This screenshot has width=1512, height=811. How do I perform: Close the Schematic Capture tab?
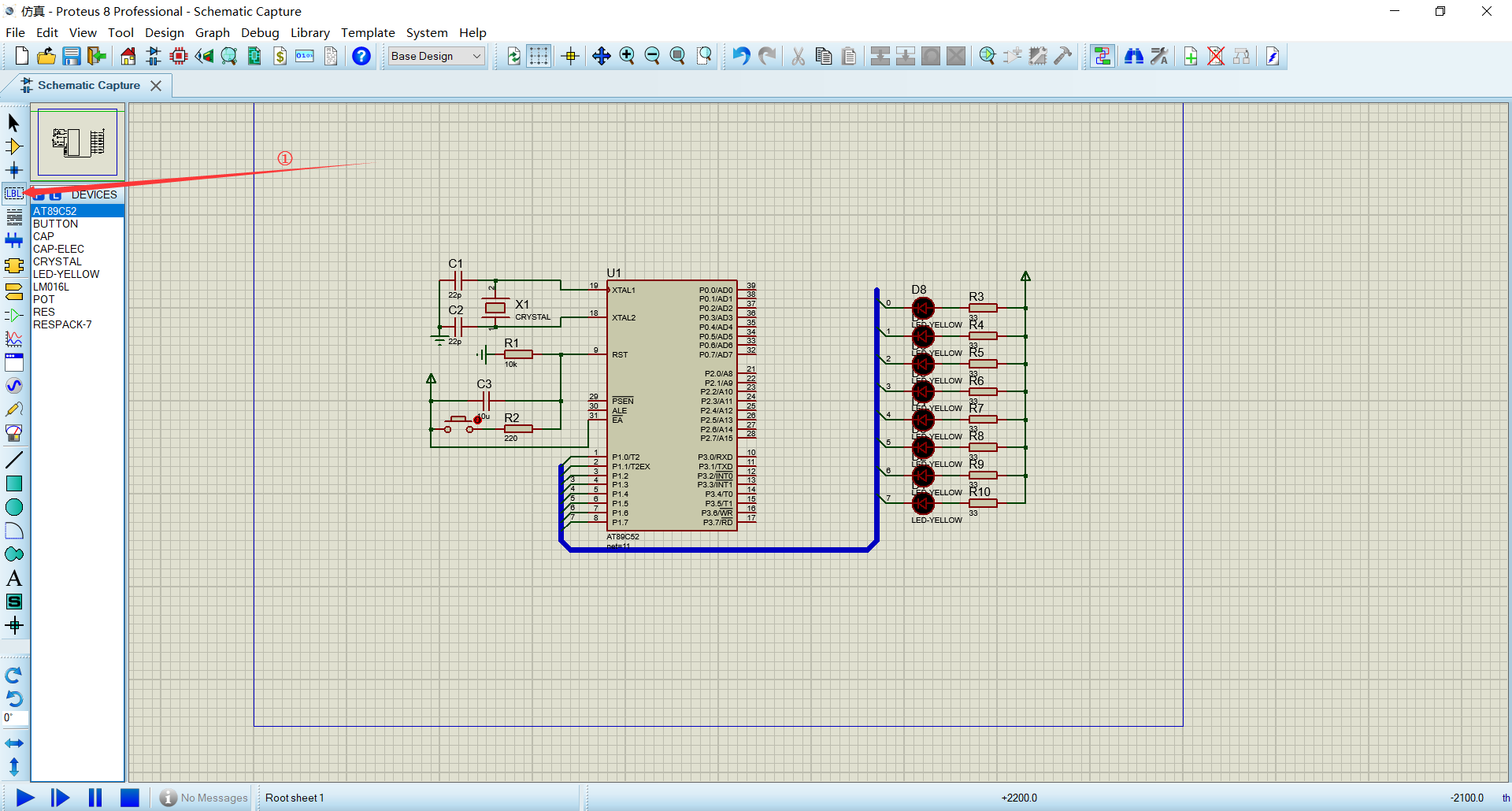click(x=156, y=85)
